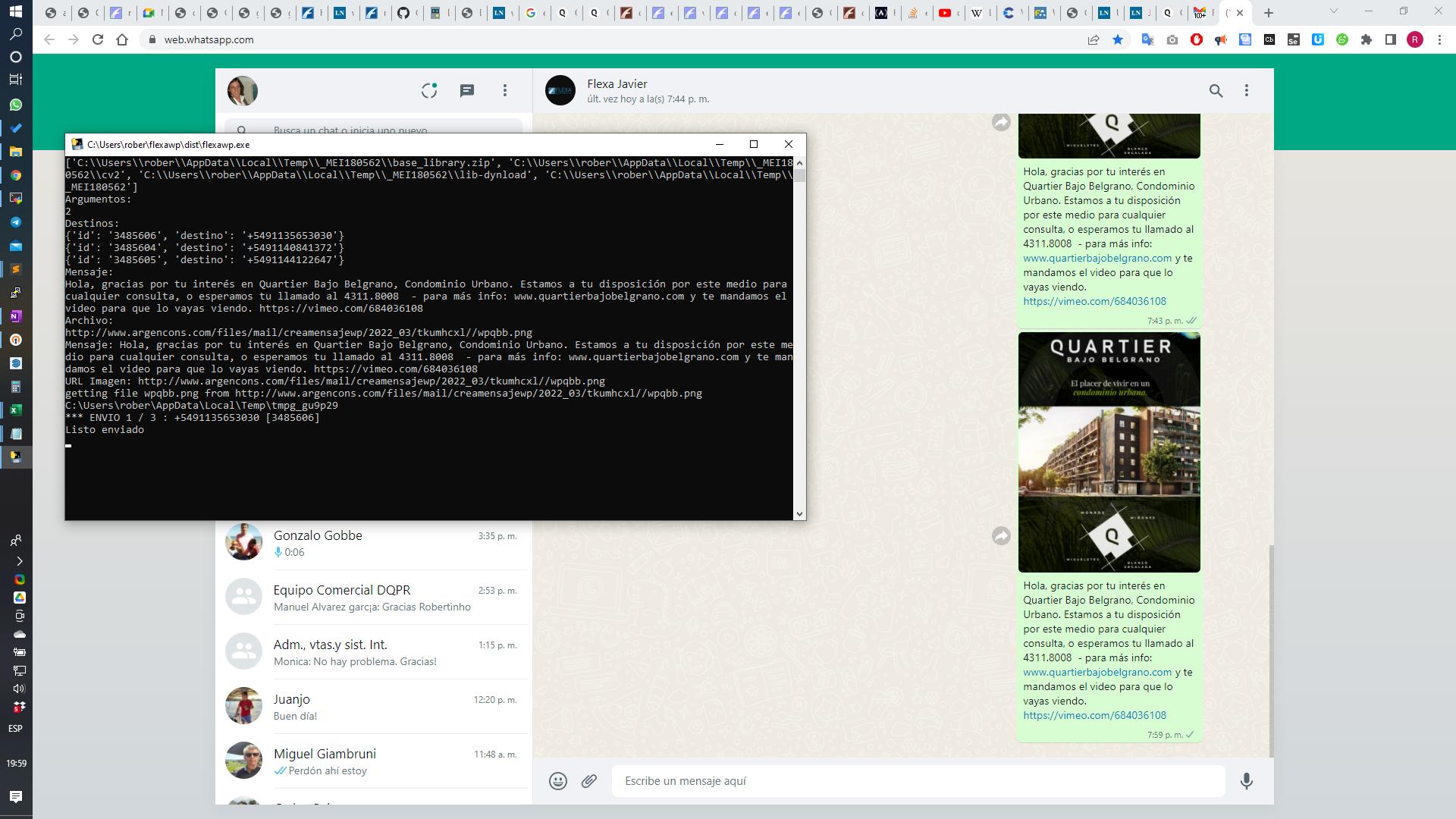This screenshot has width=1456, height=819.
Task: Start a new chat with the message icon
Action: (467, 91)
